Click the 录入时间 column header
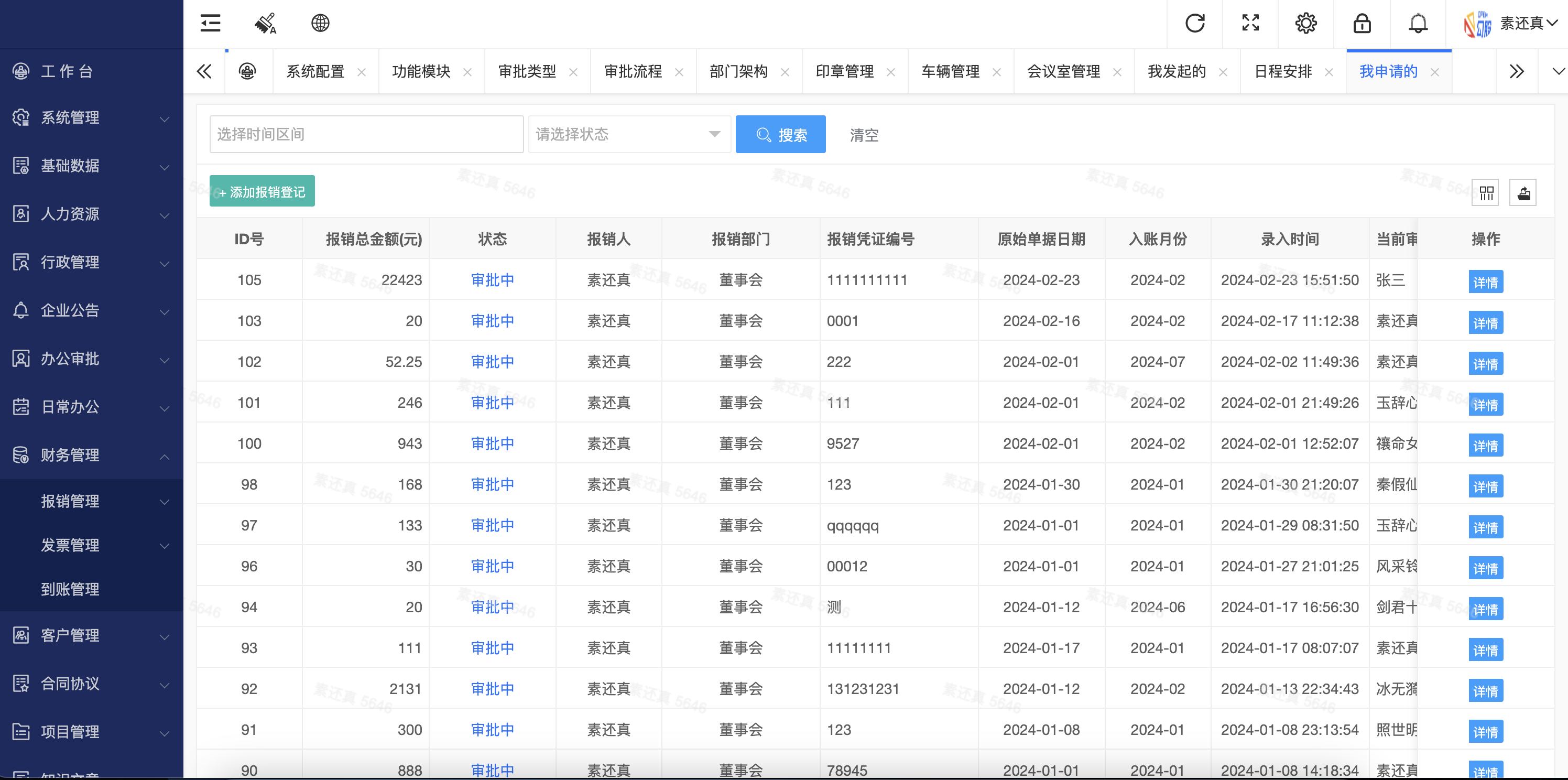This screenshot has width=1568, height=780. (x=1290, y=239)
